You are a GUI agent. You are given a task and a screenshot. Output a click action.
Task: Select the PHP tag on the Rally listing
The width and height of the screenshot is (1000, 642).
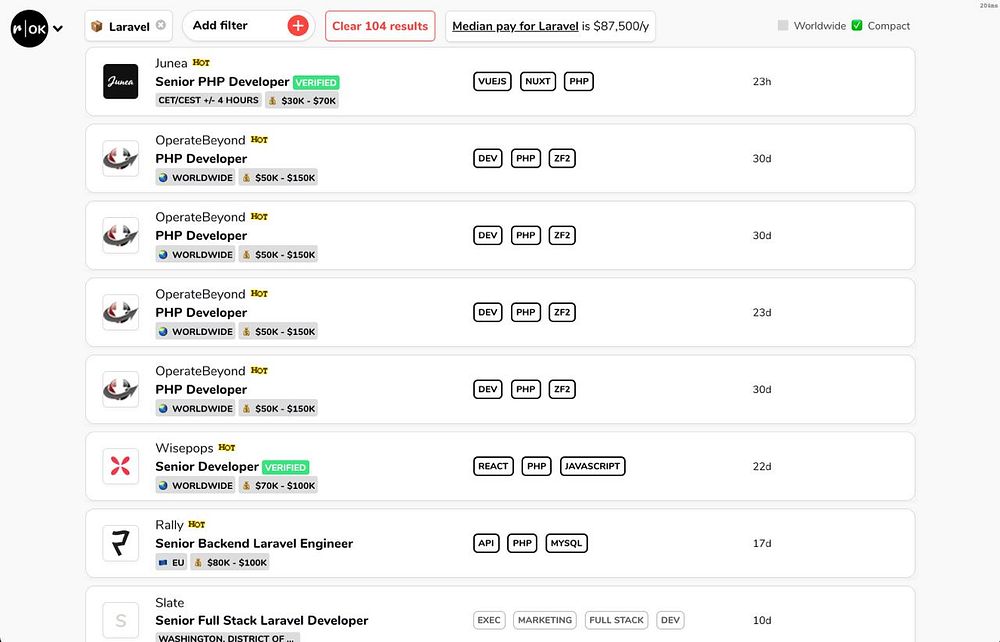(x=522, y=543)
